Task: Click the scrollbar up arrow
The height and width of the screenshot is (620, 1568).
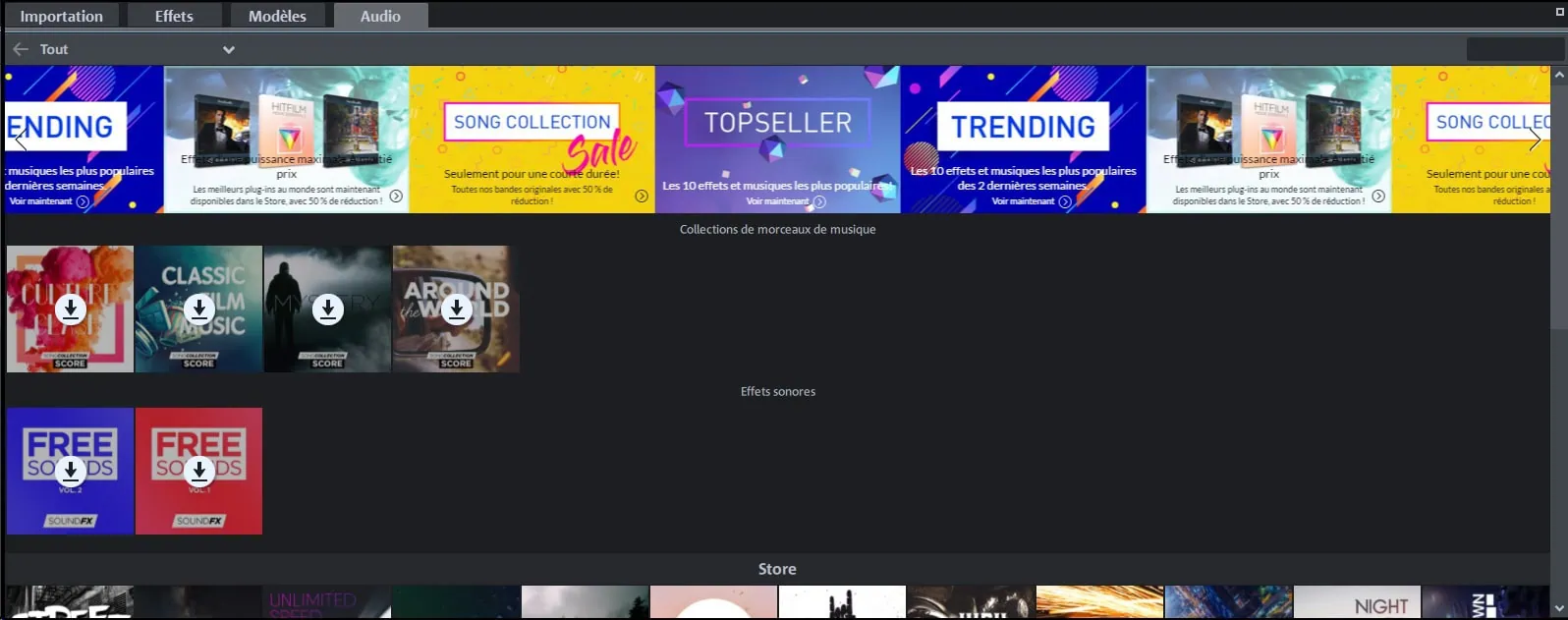Action: [x=1558, y=75]
